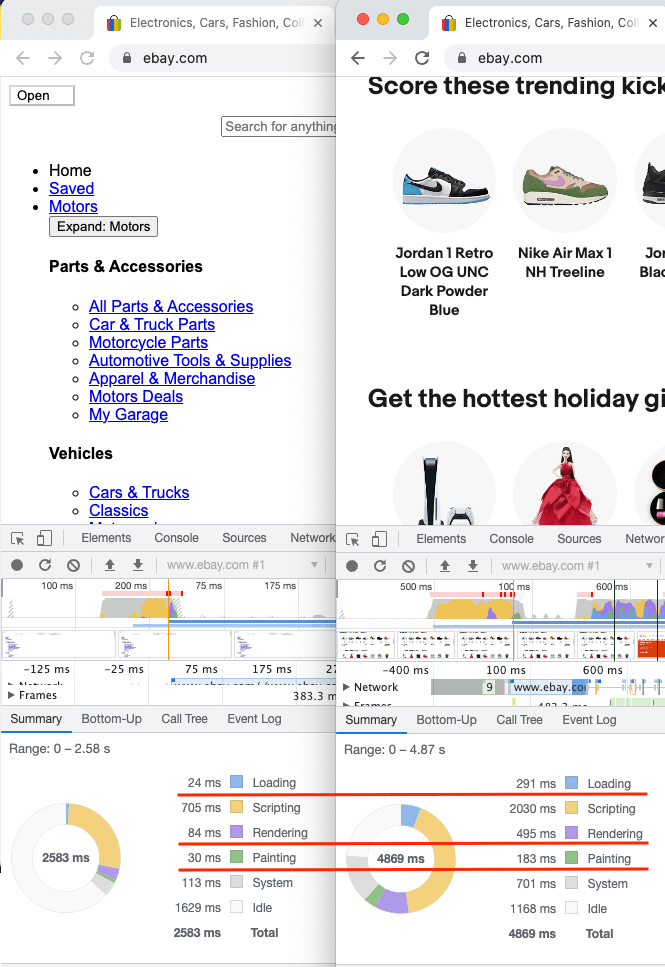Open Automotive Tools & Supplies link
This screenshot has width=665, height=967.
190,360
